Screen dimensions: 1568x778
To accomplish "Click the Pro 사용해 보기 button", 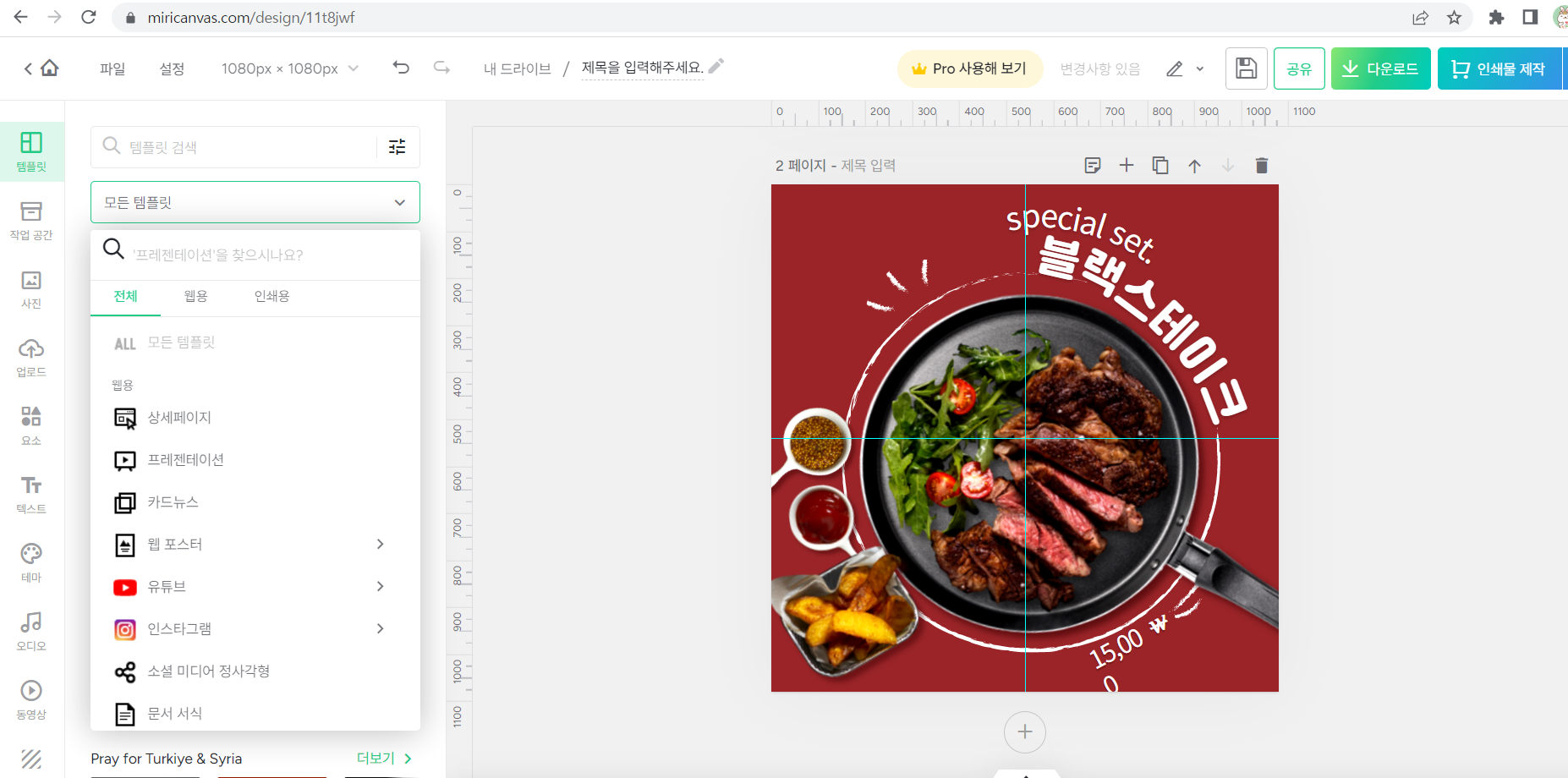I will [970, 68].
